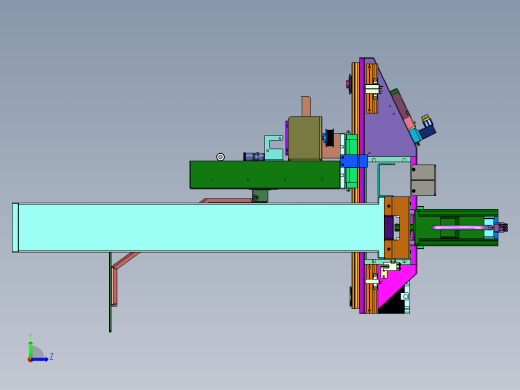520x390 pixels.
Task: Pick the gray double block on right
Action: (423, 180)
